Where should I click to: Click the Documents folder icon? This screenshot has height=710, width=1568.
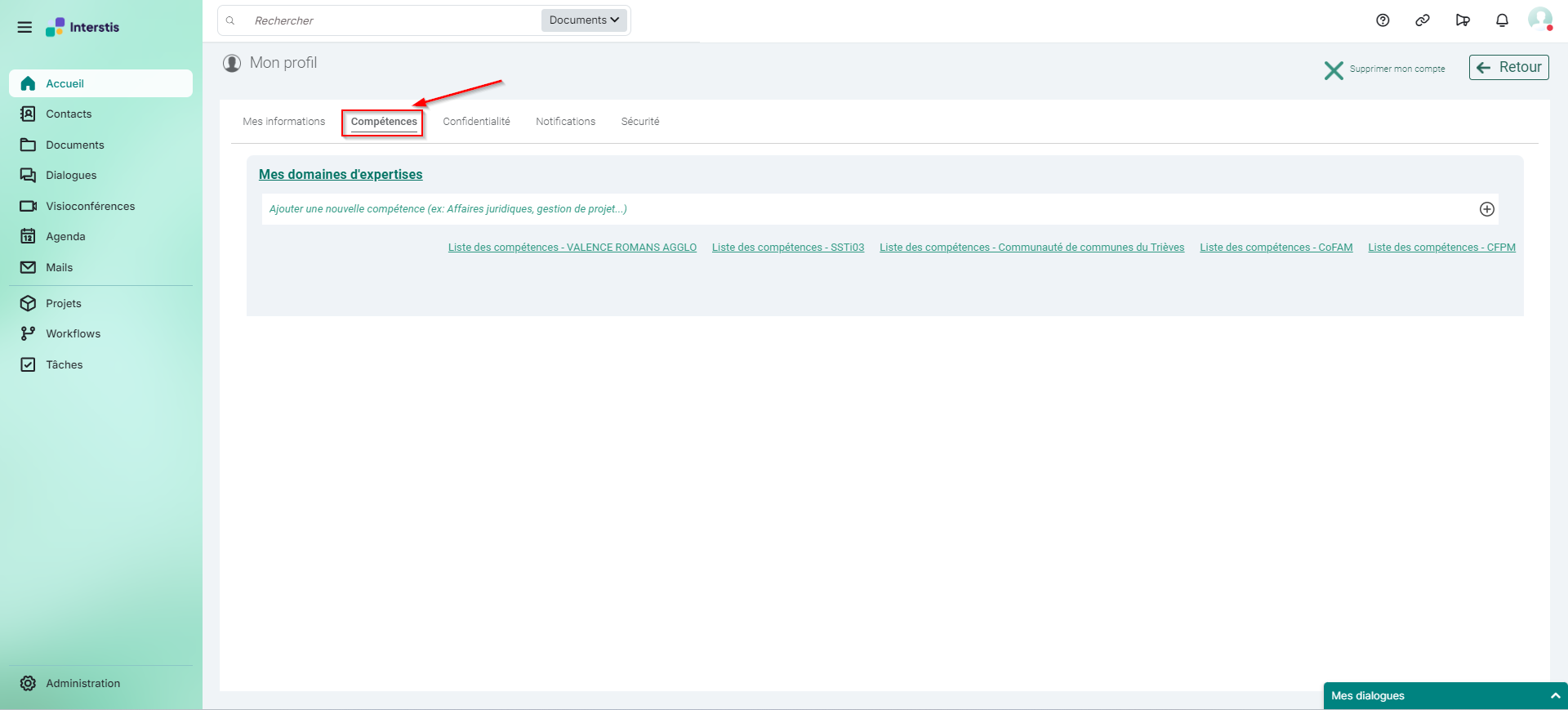[x=28, y=145]
